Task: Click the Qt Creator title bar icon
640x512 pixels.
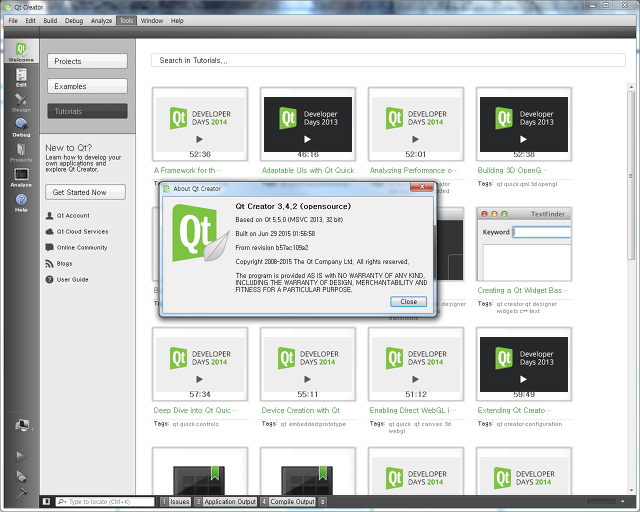Action: (x=8, y=7)
